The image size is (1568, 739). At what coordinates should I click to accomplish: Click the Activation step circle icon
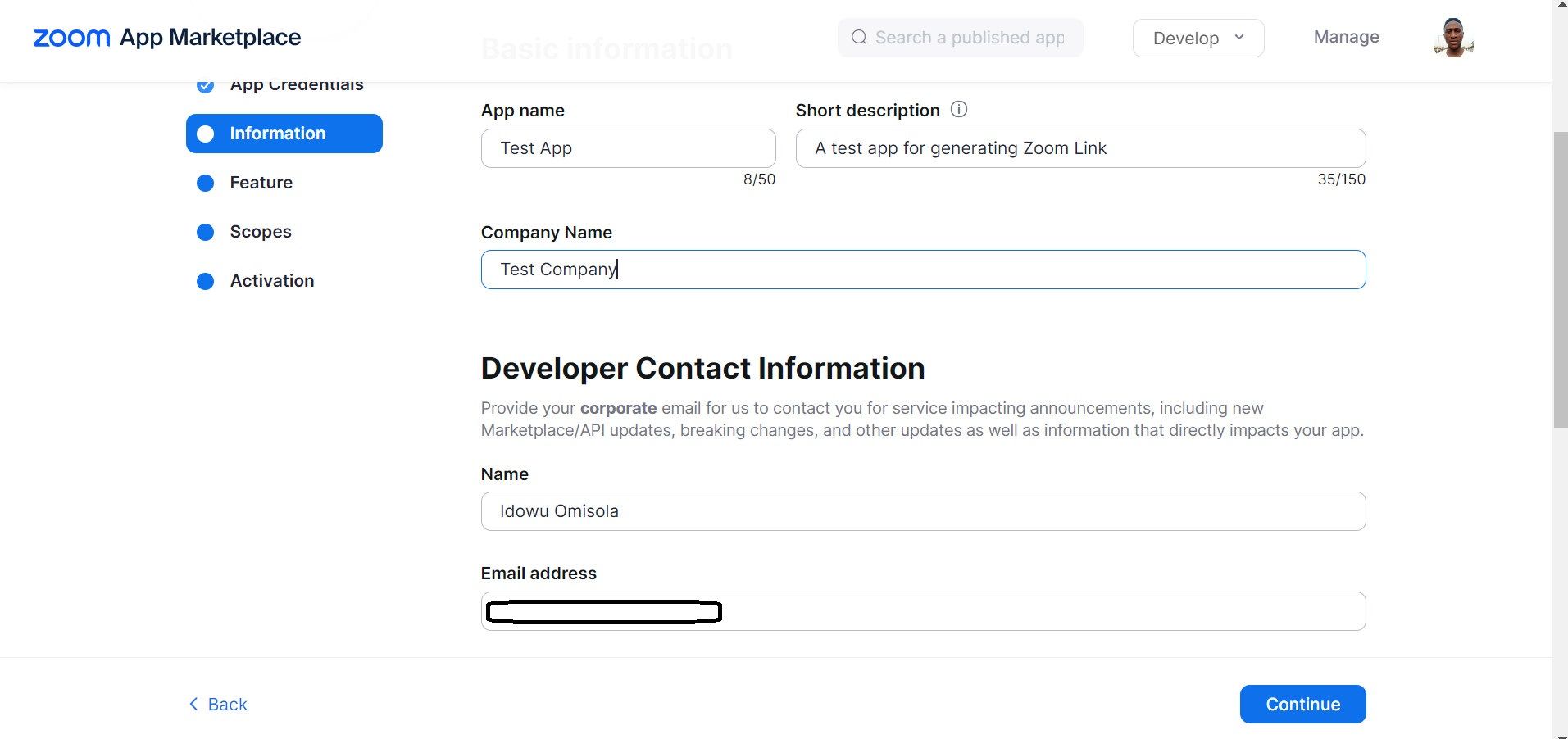point(205,281)
